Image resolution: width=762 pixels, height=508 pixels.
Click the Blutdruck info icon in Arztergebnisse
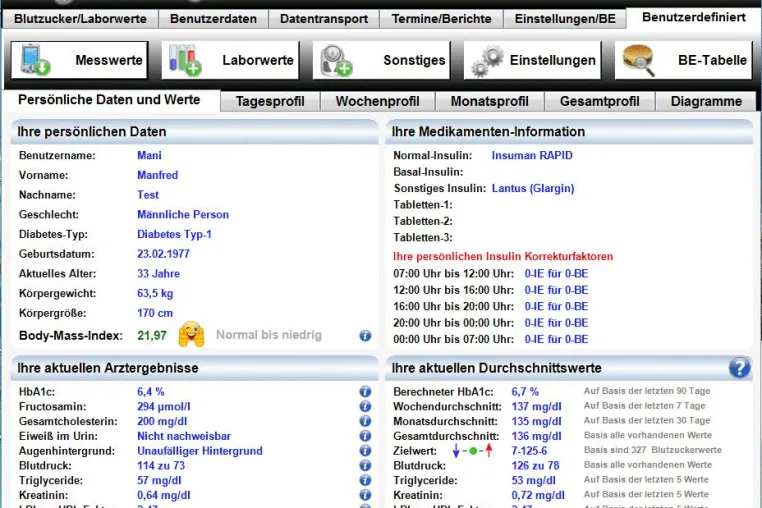click(365, 466)
